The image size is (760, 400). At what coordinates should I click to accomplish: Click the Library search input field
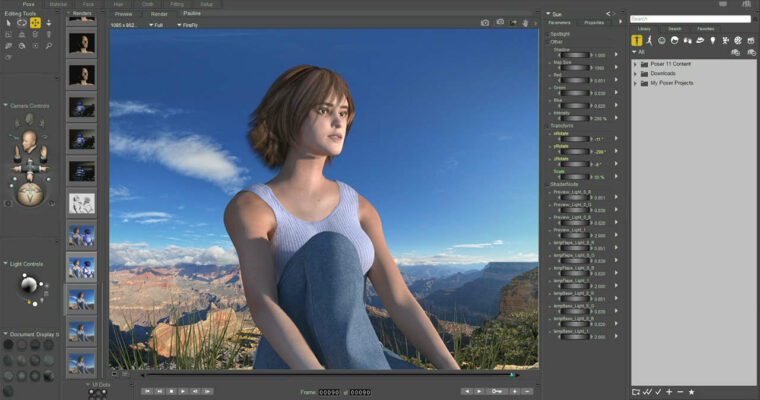pos(690,18)
